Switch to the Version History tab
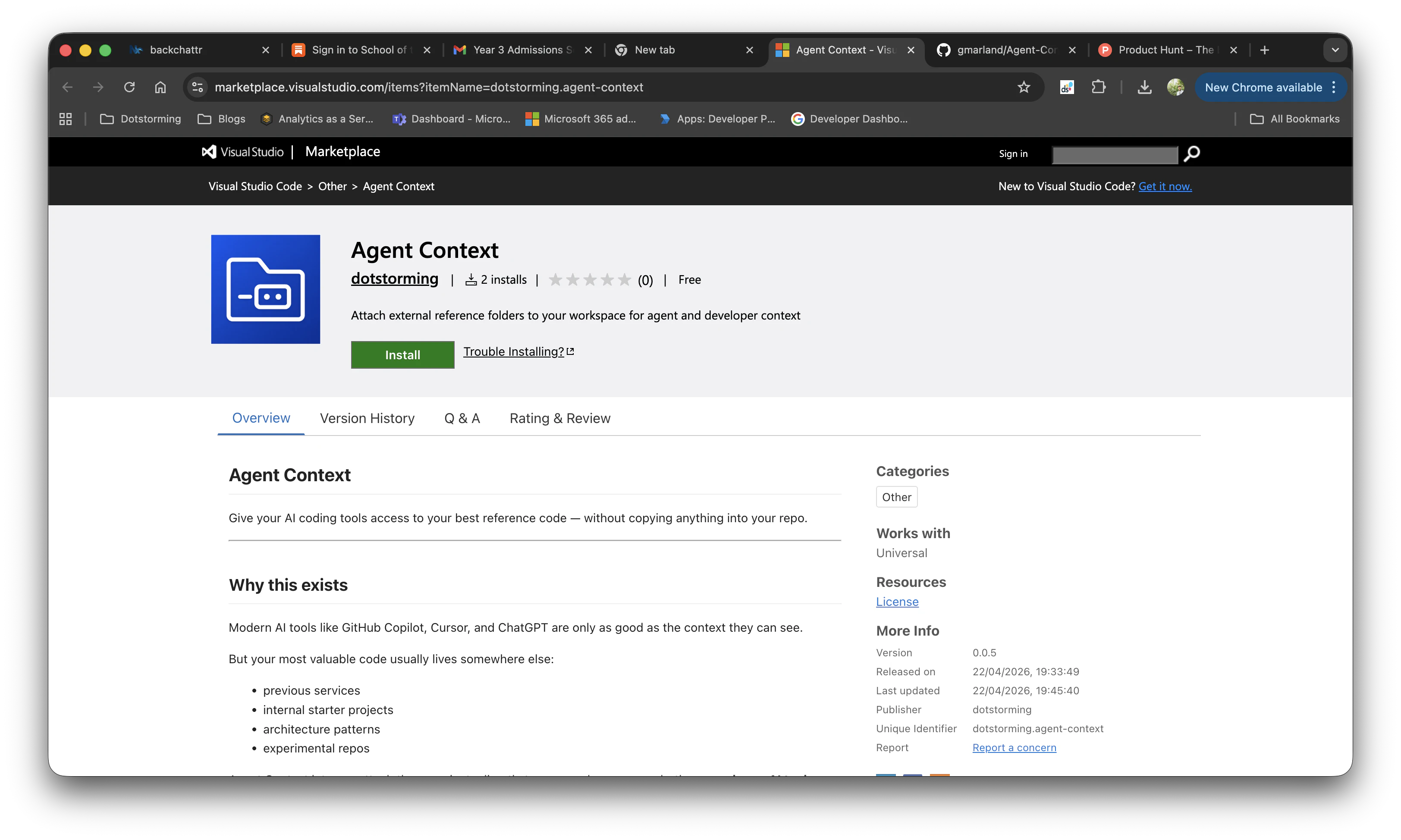 pyautogui.click(x=367, y=418)
